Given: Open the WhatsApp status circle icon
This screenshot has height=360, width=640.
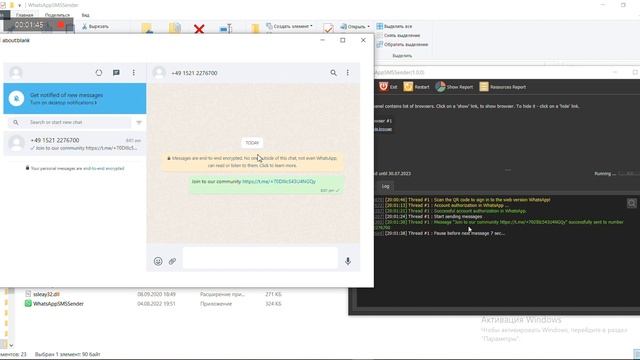Looking at the screenshot, I should point(99,73).
